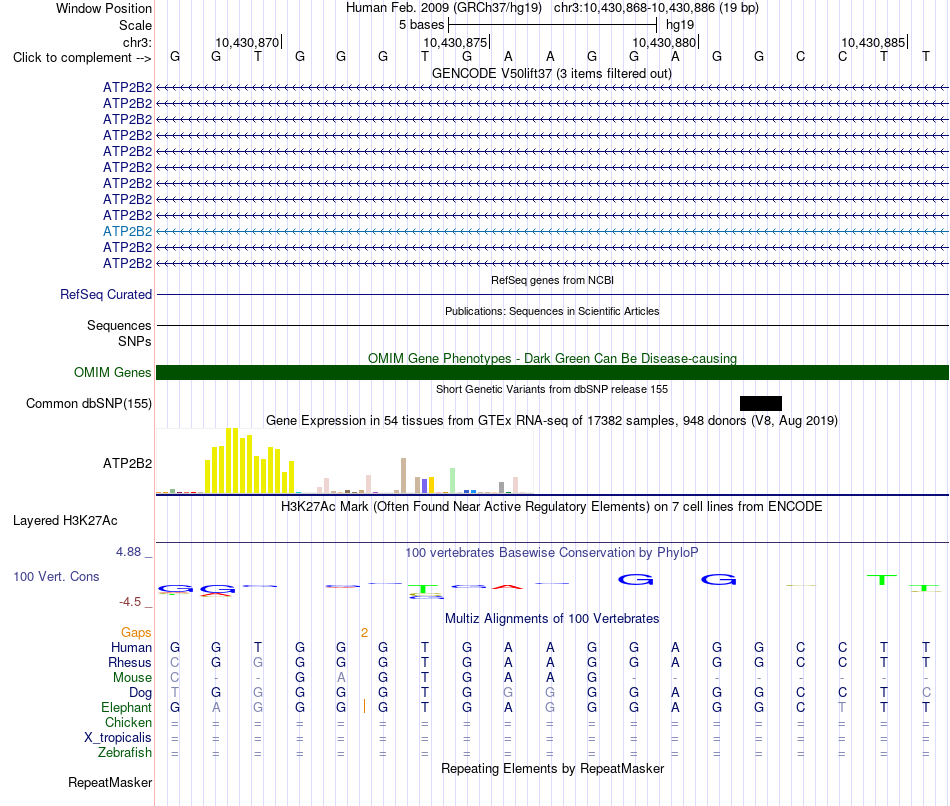This screenshot has height=806, width=950.
Task: Open the Layered H3K27Ac track label
Action: tap(65, 521)
